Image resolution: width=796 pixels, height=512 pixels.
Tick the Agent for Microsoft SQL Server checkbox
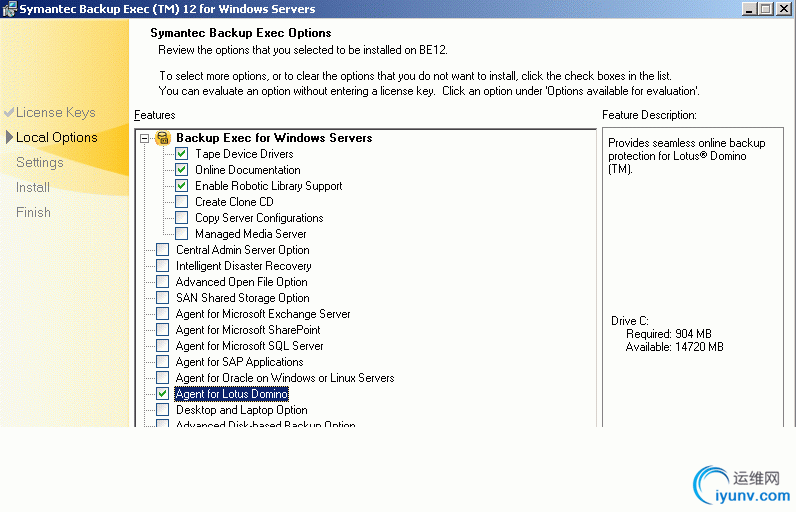162,346
